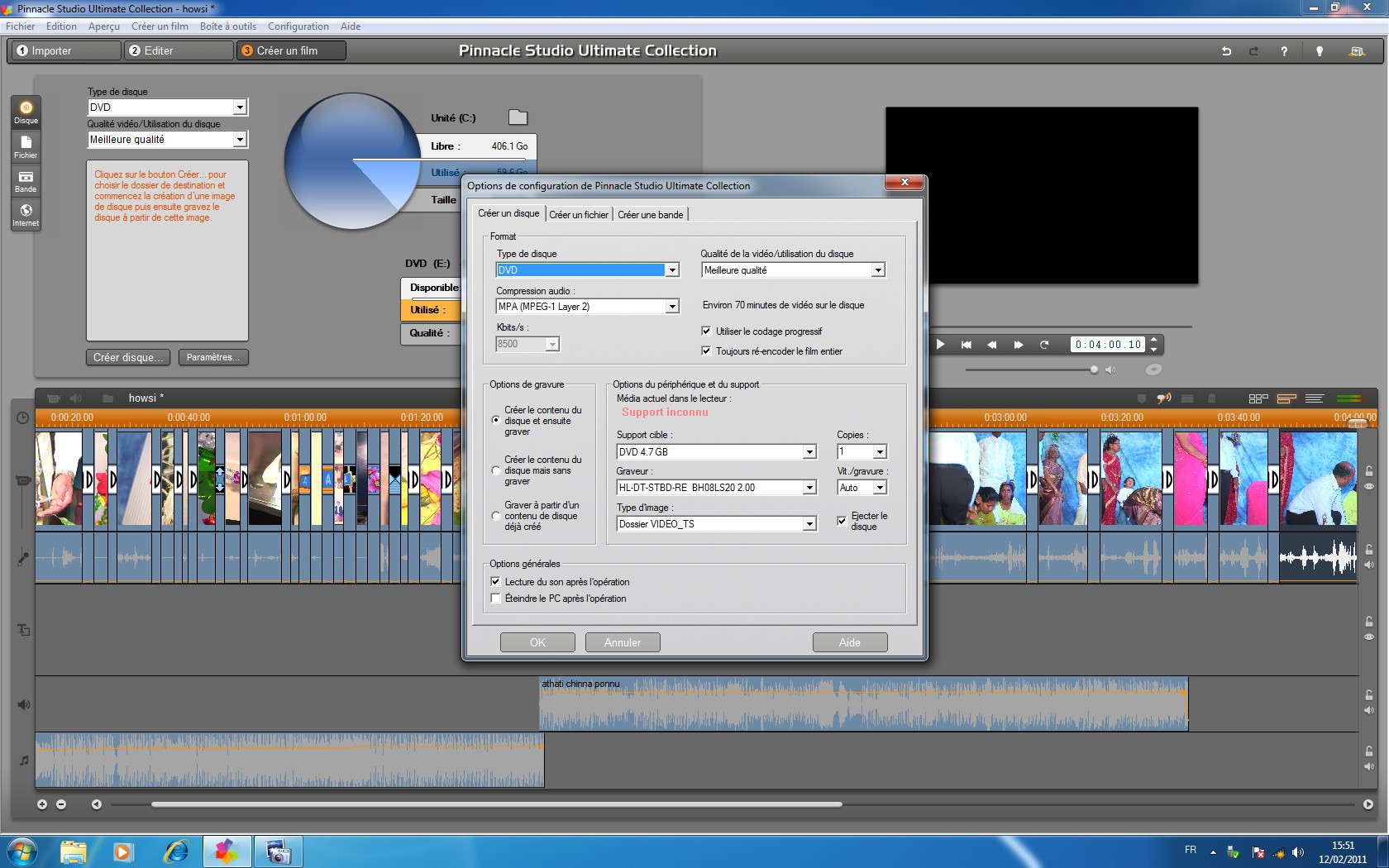Toggle 'Toujours ré-encoder le film entier' checkbox

coord(706,351)
